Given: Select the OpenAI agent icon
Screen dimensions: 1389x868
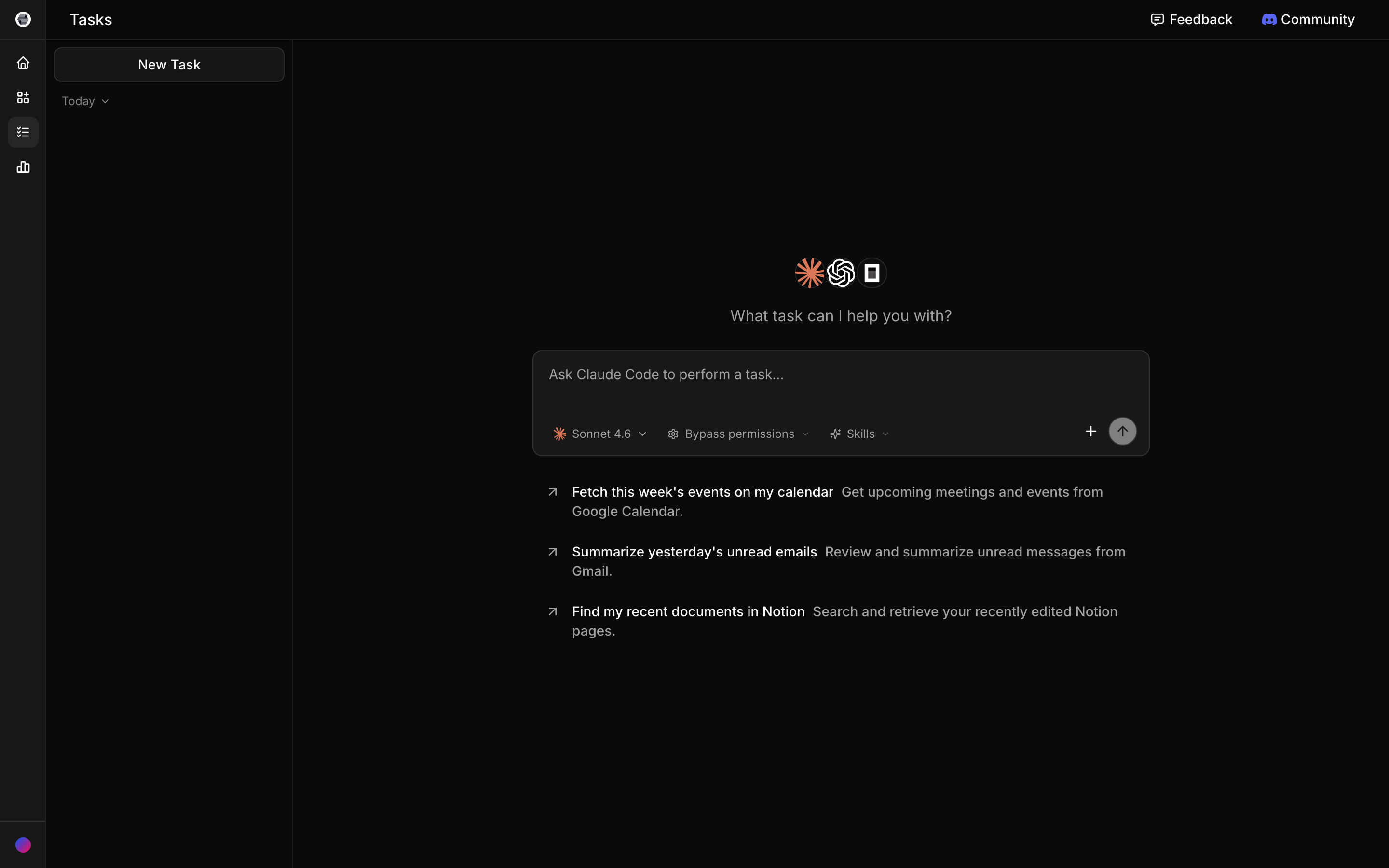Looking at the screenshot, I should (841, 272).
